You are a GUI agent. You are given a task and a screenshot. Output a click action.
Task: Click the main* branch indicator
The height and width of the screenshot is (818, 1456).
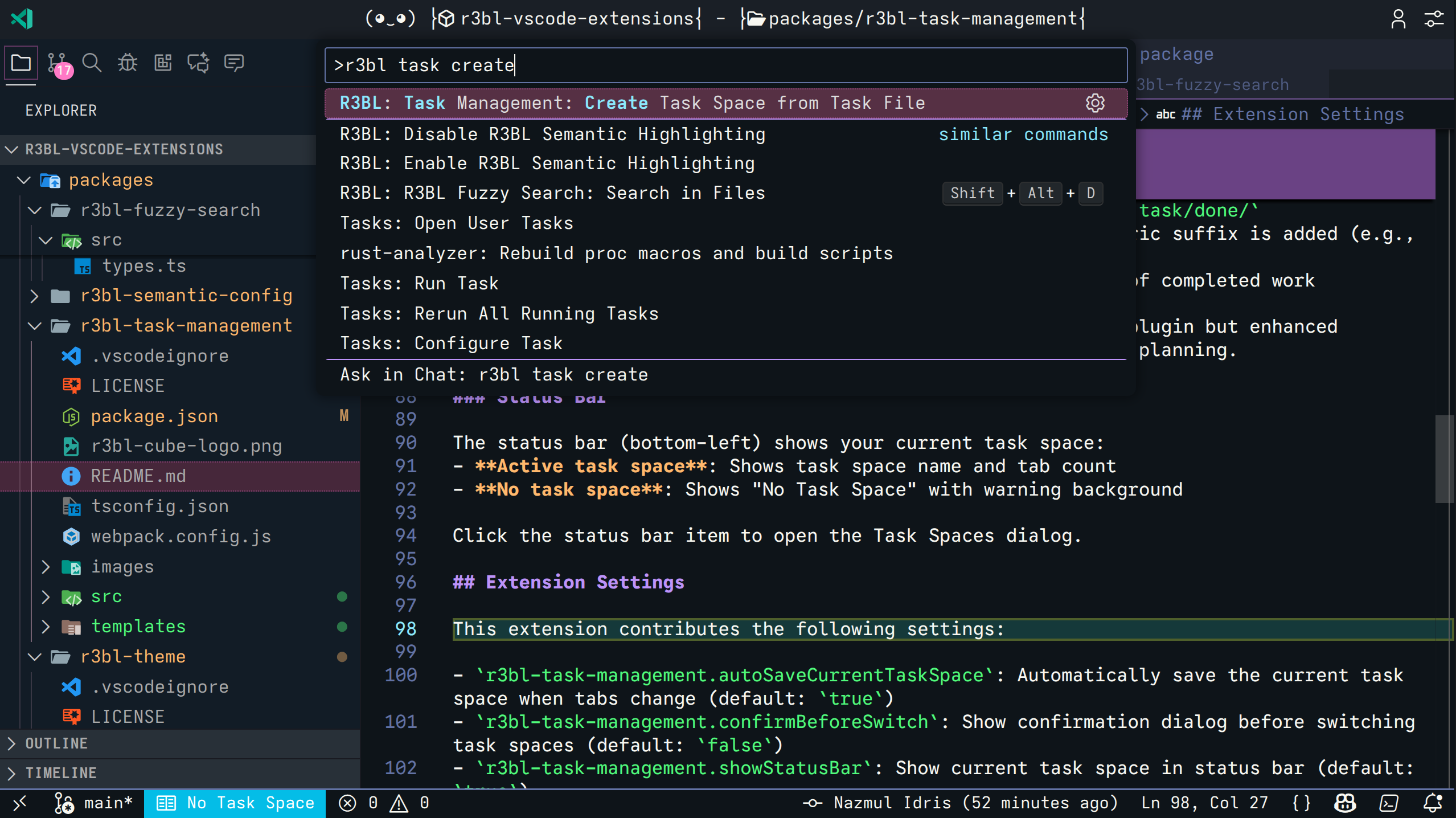click(97, 803)
